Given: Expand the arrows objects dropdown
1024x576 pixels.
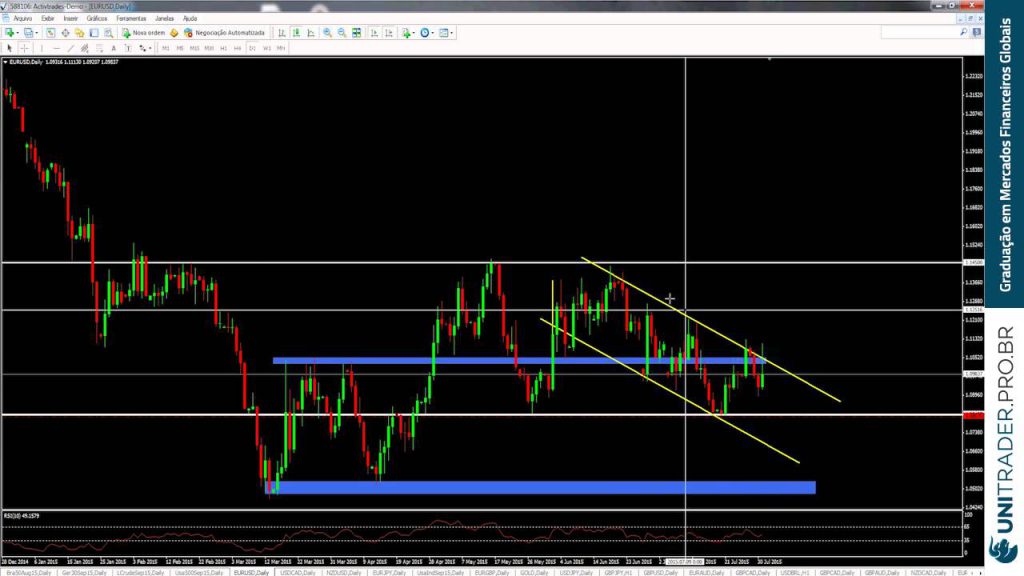Looking at the screenshot, I should coord(150,48).
